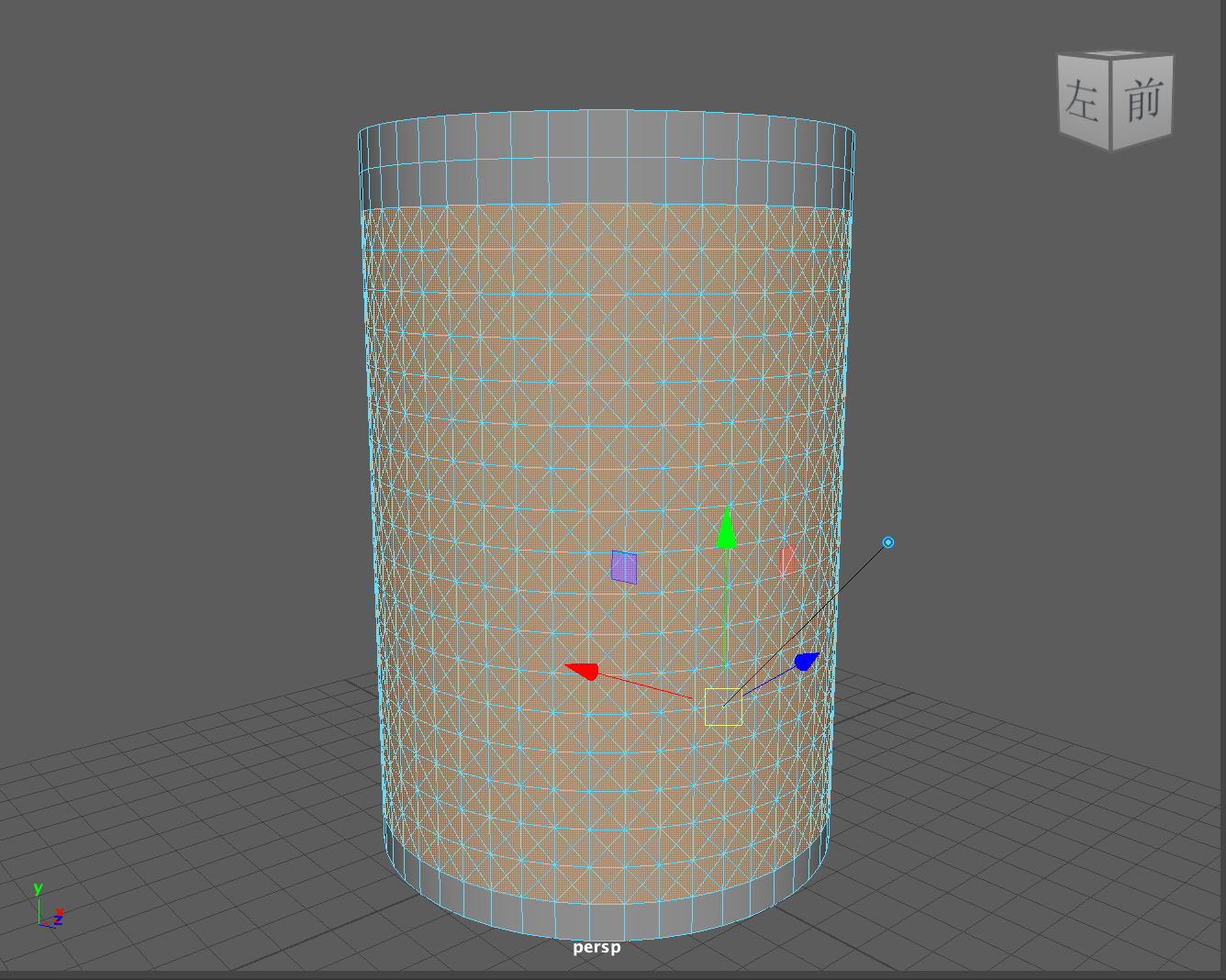Click the yellow center square of move manipulator

pyautogui.click(x=723, y=707)
